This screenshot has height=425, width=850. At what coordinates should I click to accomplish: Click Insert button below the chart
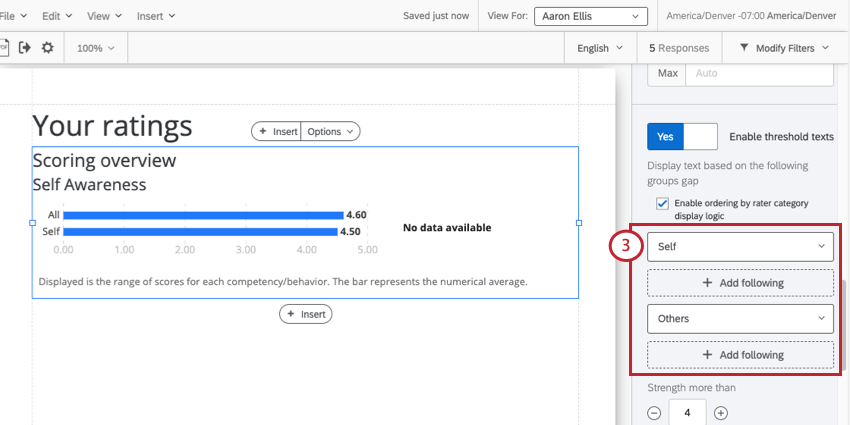click(306, 314)
